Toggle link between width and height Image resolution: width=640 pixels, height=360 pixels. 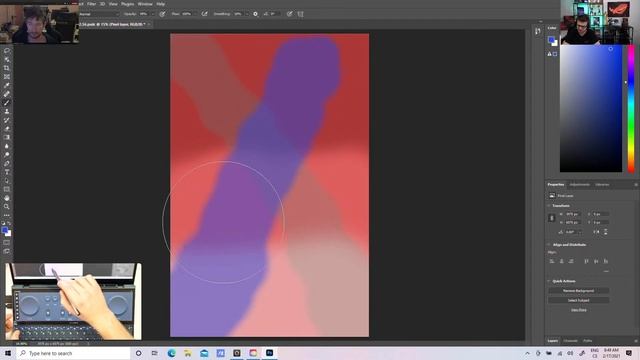pos(551,218)
